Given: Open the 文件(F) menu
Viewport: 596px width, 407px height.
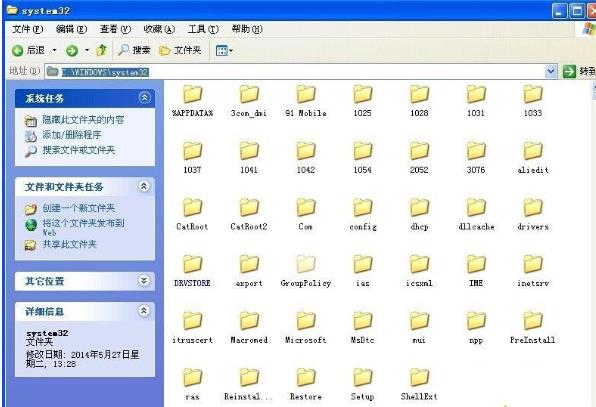Looking at the screenshot, I should pos(28,29).
